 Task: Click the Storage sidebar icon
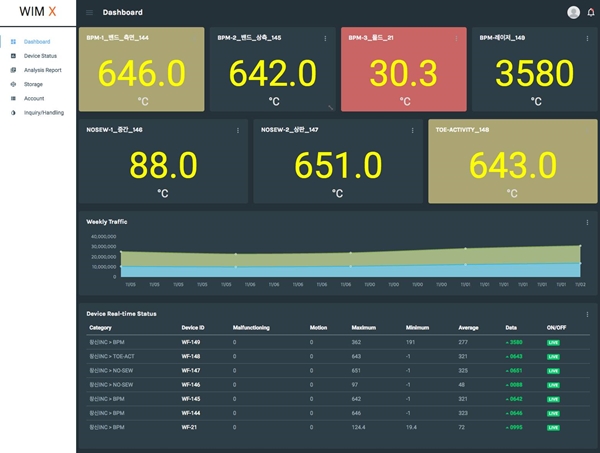(13, 84)
